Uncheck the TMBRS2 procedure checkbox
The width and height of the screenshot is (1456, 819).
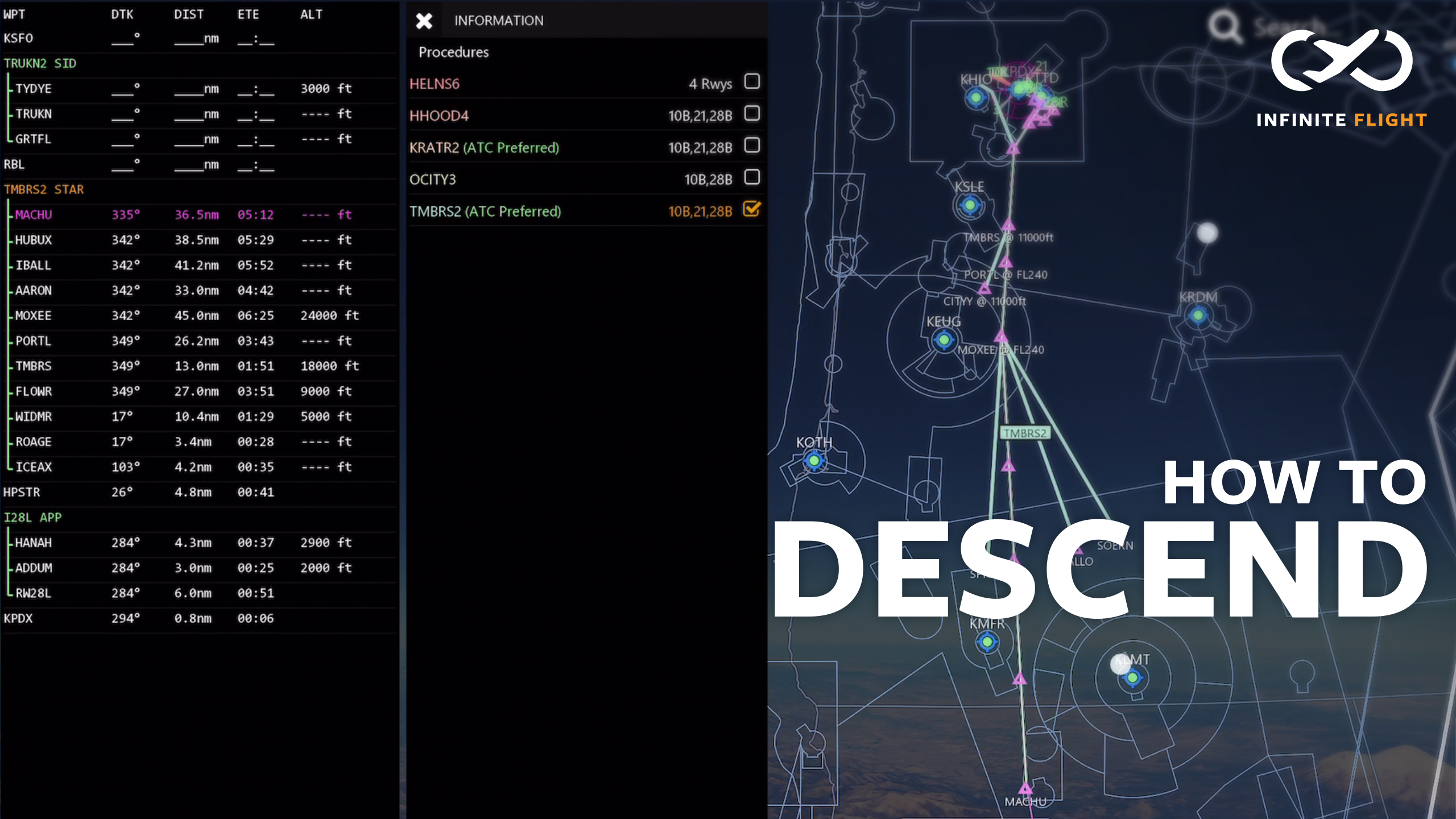[x=752, y=209]
